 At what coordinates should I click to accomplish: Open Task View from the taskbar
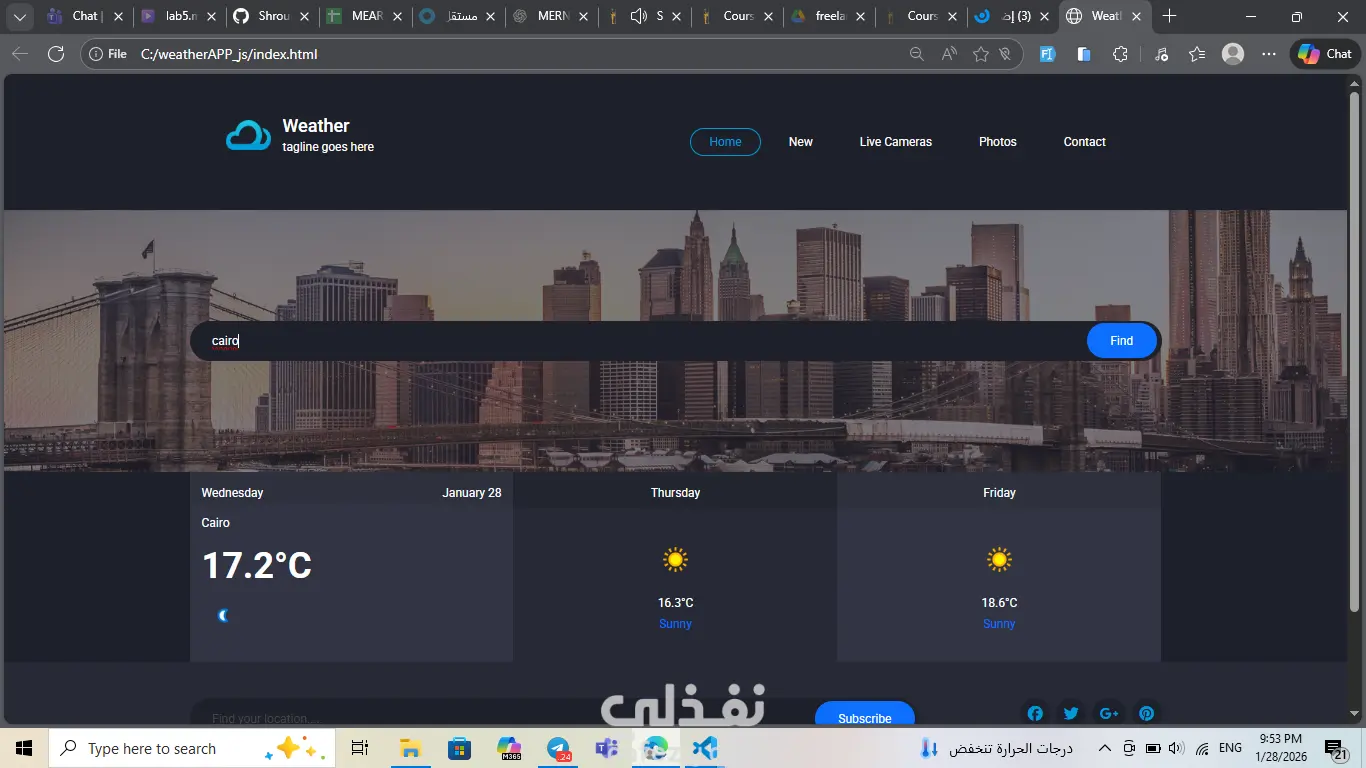coord(360,748)
